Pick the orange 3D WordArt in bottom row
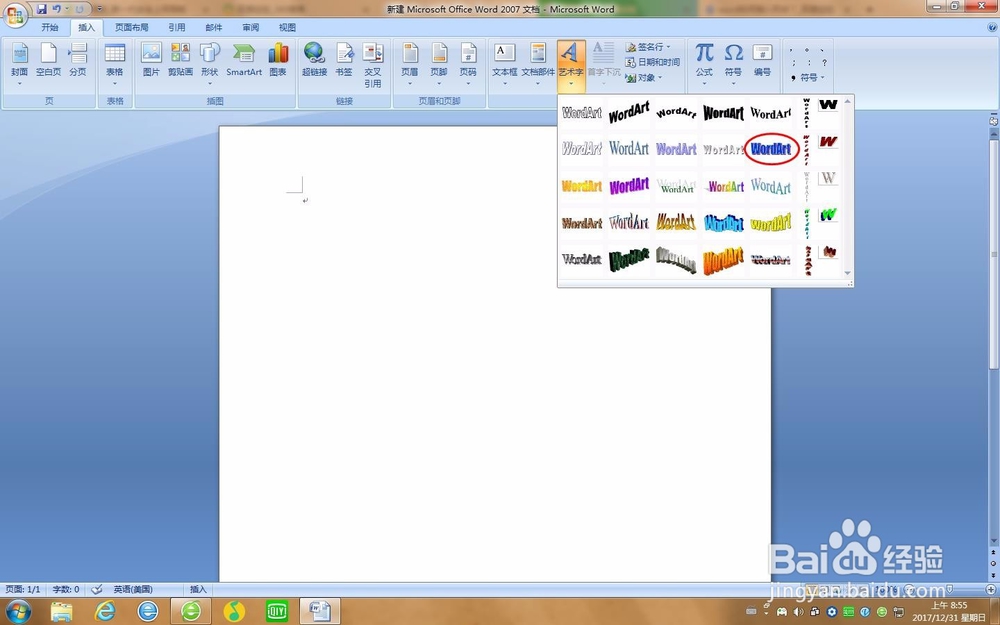Screen dimensions: 1000x625 click(723, 261)
